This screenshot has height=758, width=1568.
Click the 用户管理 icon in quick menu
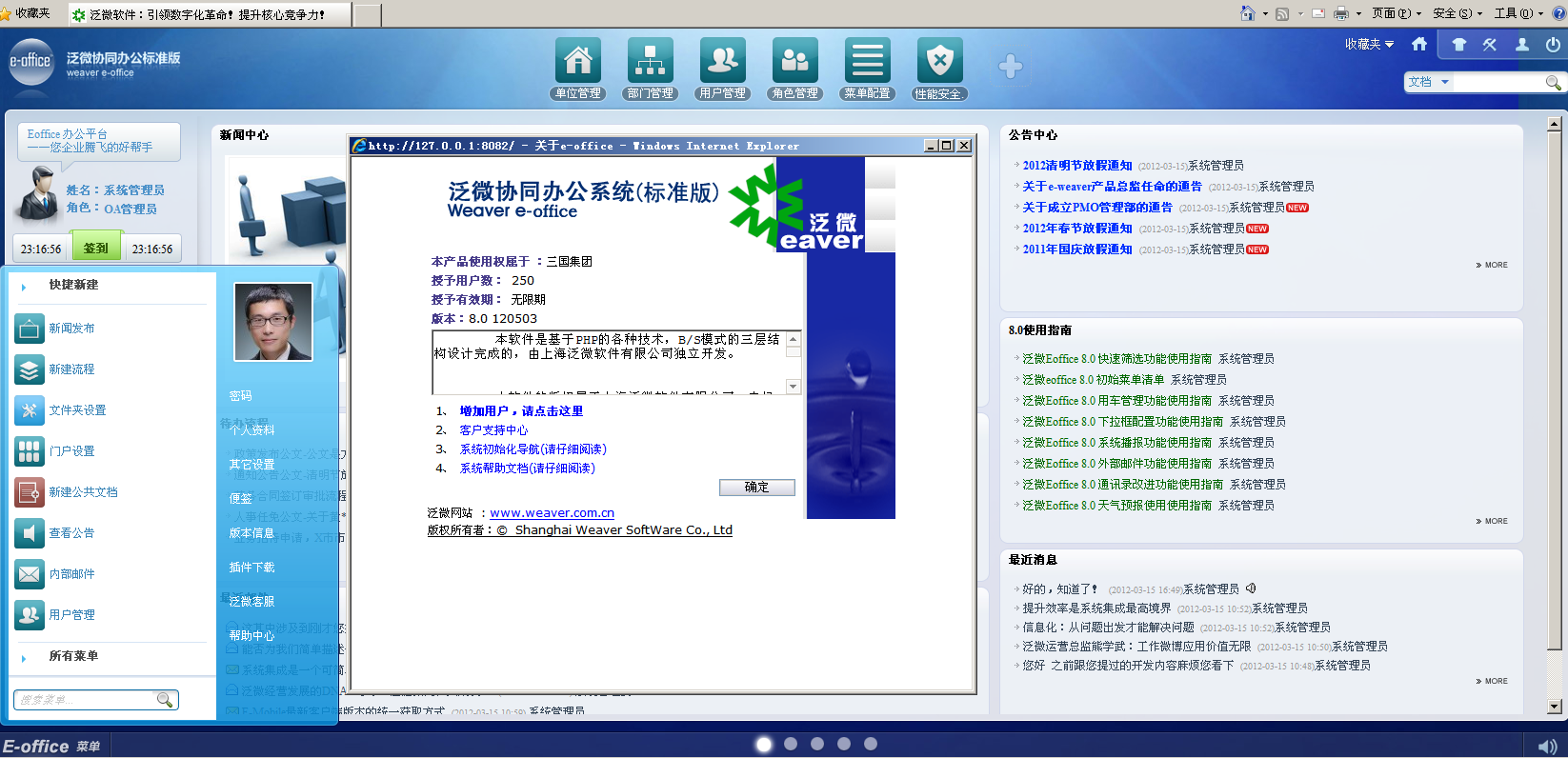coord(30,615)
